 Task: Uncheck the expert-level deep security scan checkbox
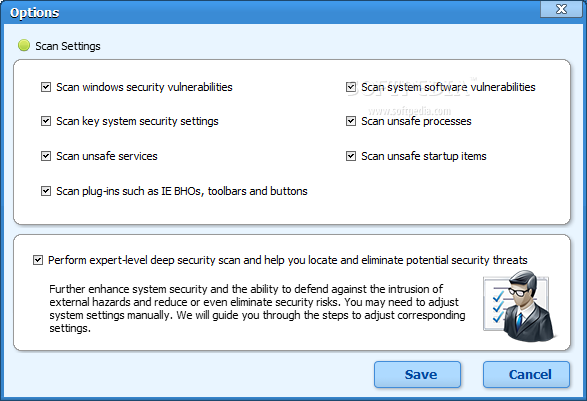38,260
